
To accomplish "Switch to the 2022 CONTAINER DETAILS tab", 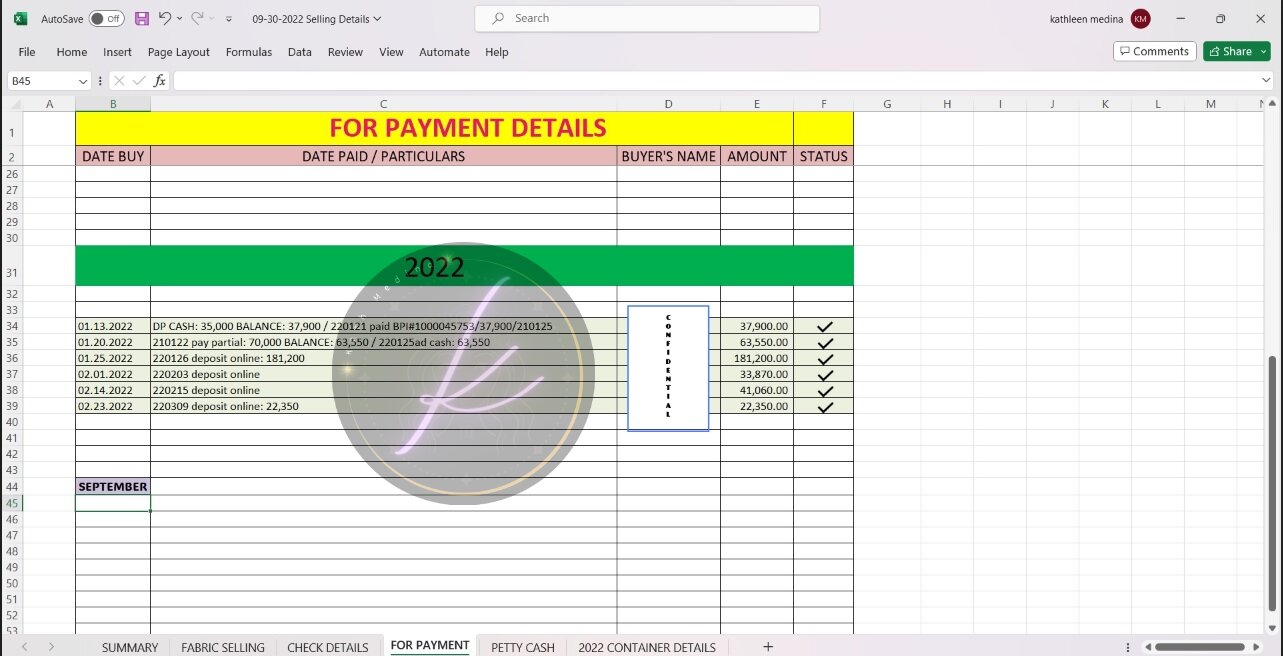I will click(x=647, y=647).
